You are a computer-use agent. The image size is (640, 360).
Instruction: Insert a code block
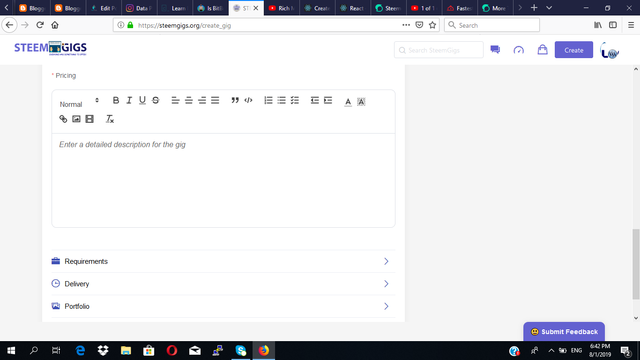coord(248,100)
